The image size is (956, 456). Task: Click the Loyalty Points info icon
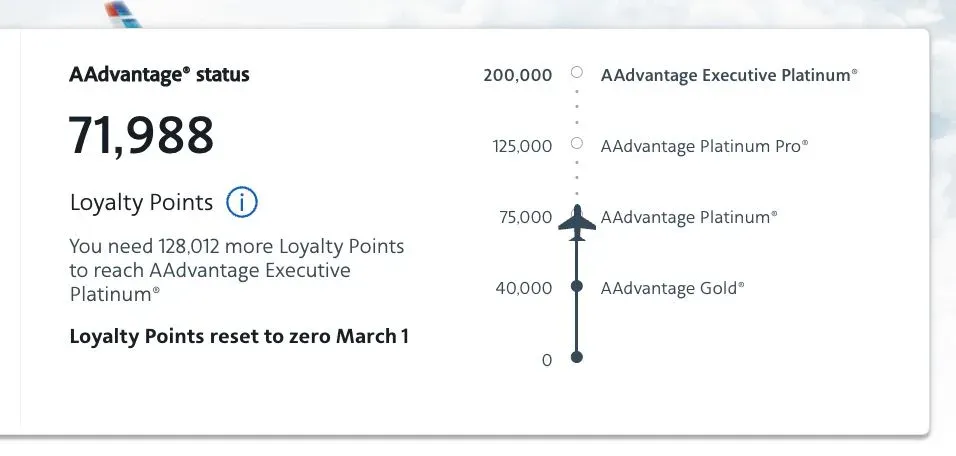242,202
